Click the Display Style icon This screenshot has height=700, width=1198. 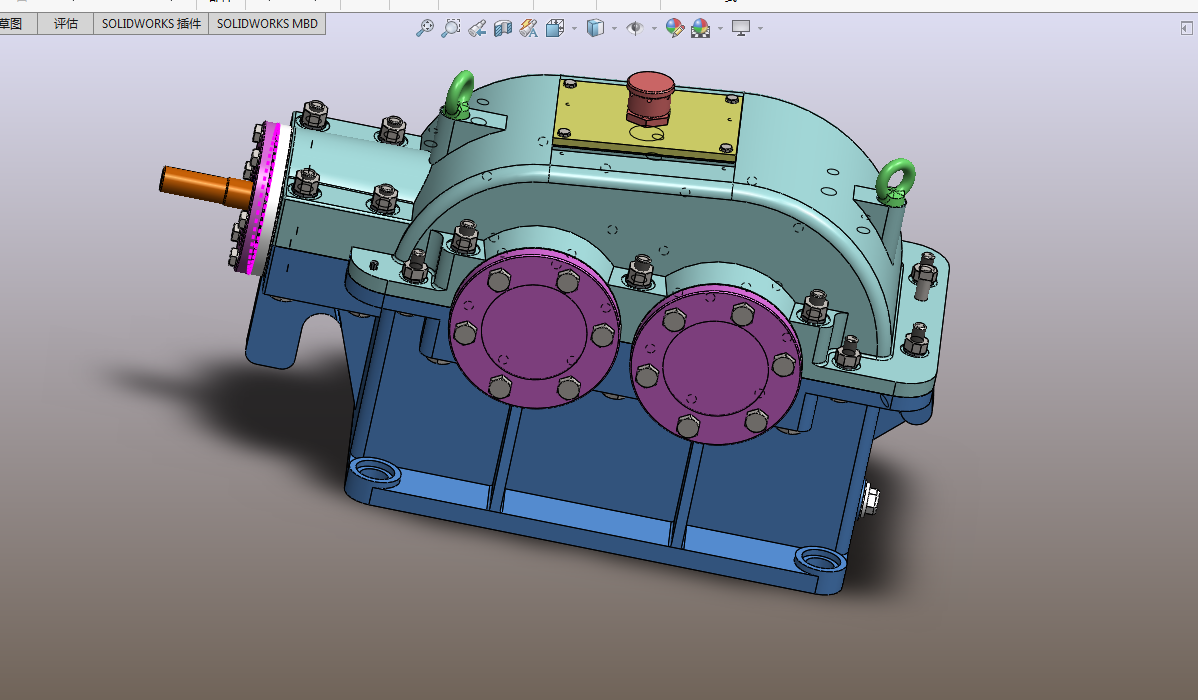595,29
